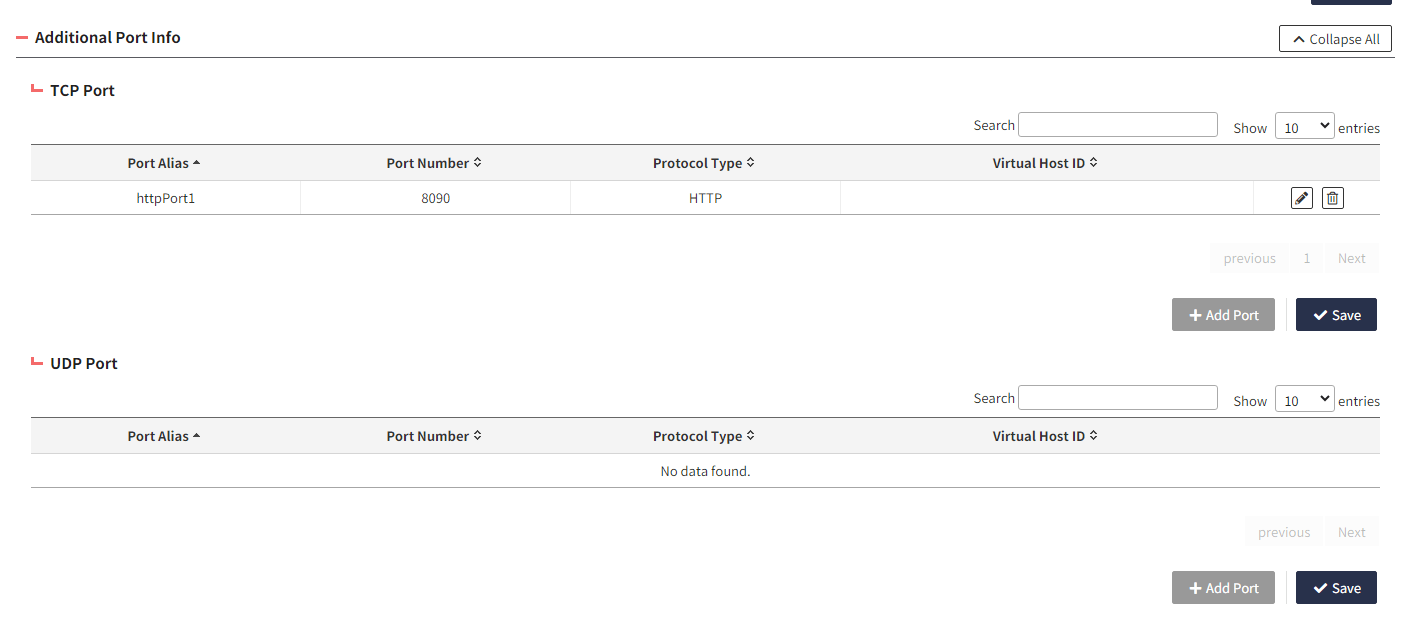
Task: Collapse the UDP Port subsection
Action: [x=38, y=363]
